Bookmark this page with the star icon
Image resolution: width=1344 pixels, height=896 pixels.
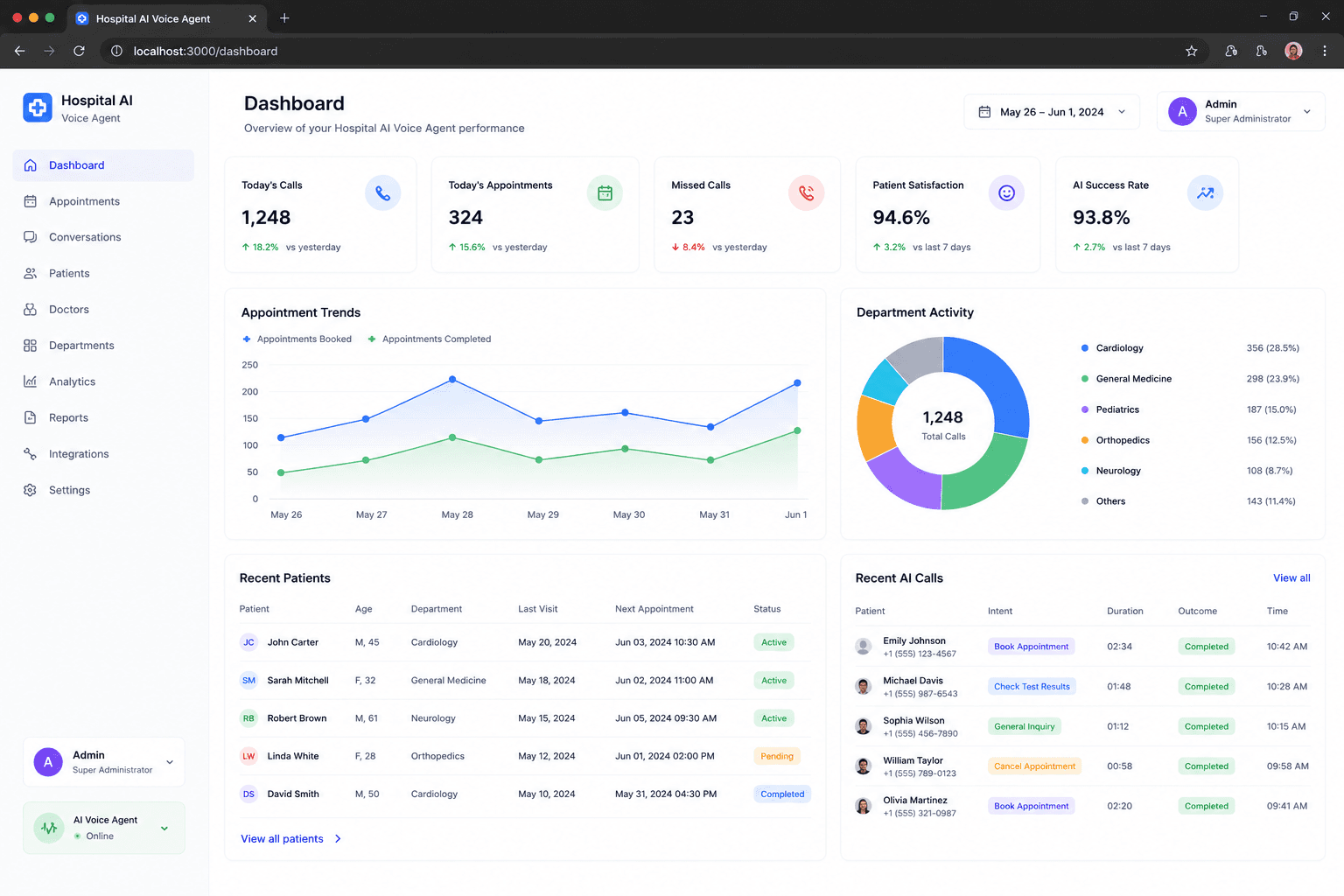tap(1191, 52)
